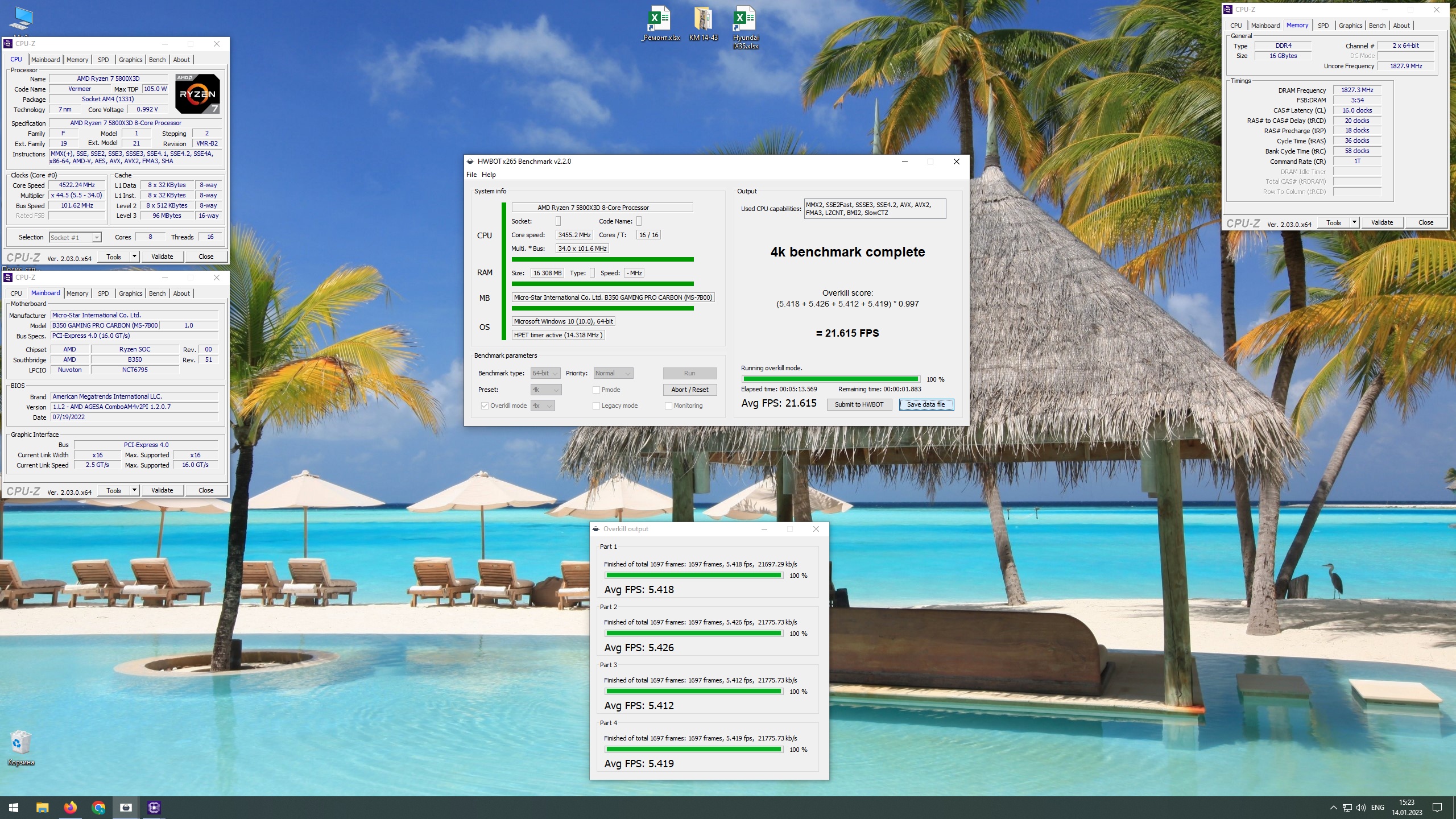Viewport: 1456px width, 819px height.
Task: Click the HPET timer active text
Action: click(x=558, y=335)
